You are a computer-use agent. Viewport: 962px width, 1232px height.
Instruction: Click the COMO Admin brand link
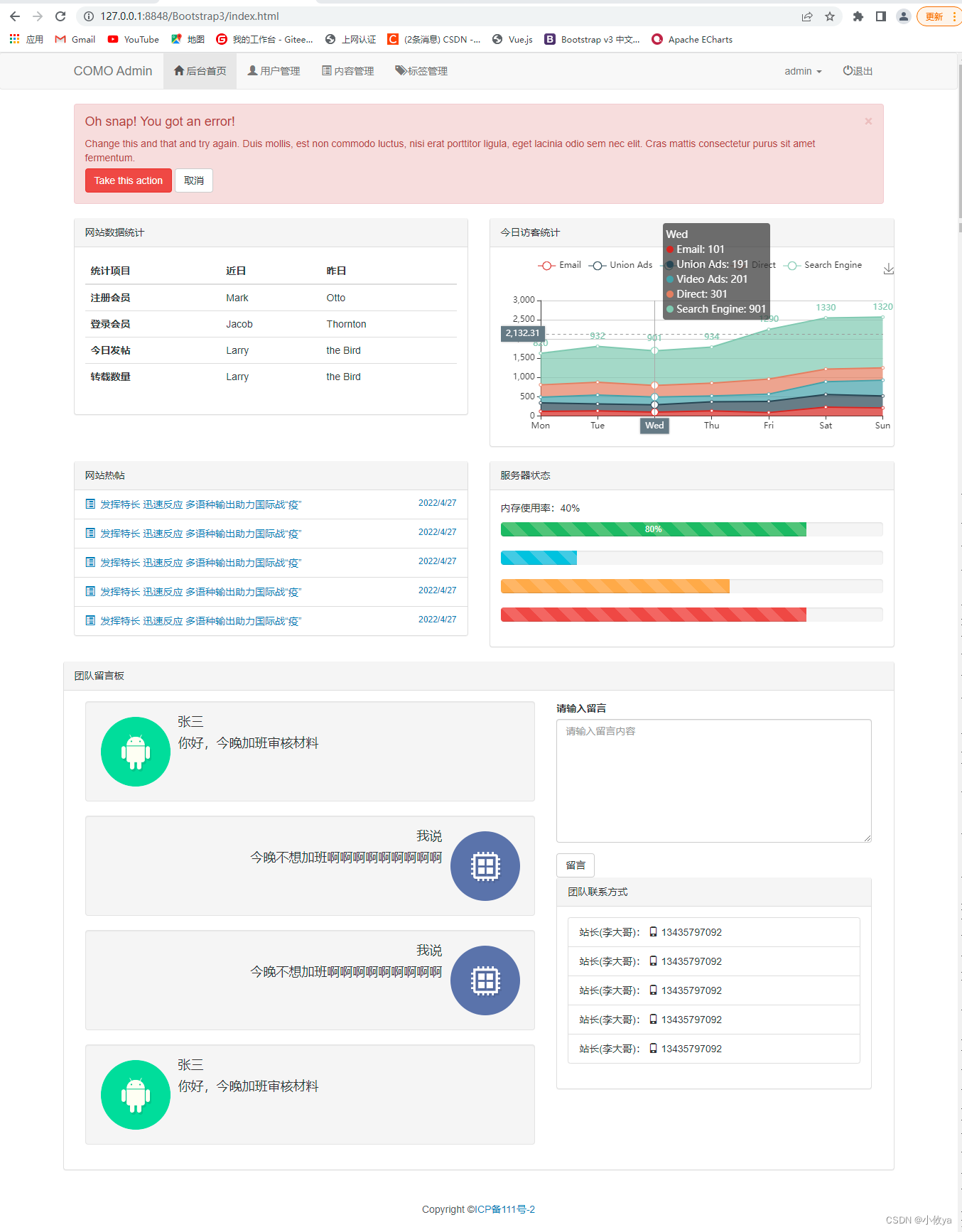pyautogui.click(x=113, y=71)
